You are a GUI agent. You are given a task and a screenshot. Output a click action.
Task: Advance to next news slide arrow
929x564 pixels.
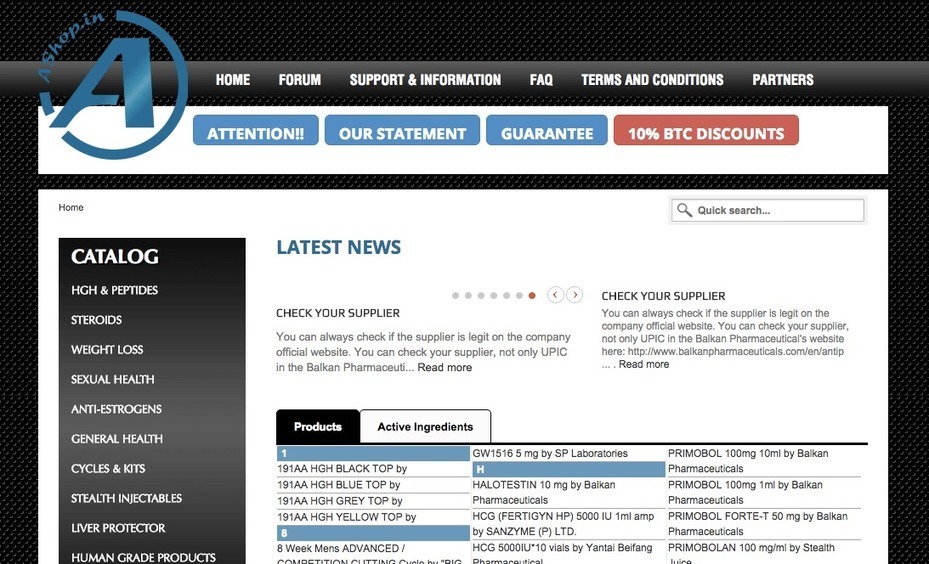(x=574, y=295)
